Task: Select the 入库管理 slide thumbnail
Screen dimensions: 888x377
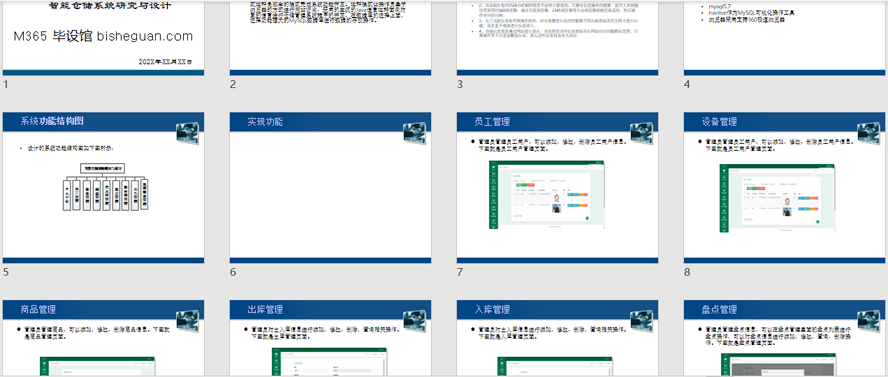Action: (558, 339)
